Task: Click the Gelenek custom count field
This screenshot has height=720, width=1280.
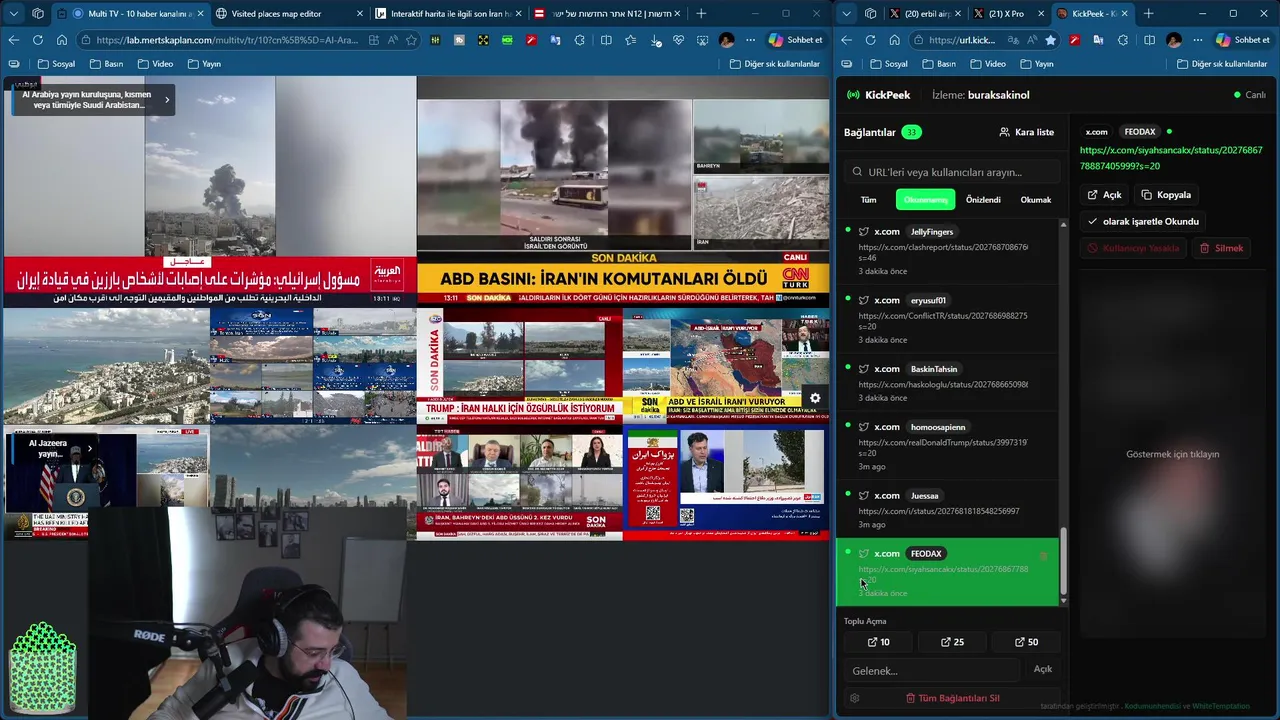Action: pyautogui.click(x=932, y=670)
